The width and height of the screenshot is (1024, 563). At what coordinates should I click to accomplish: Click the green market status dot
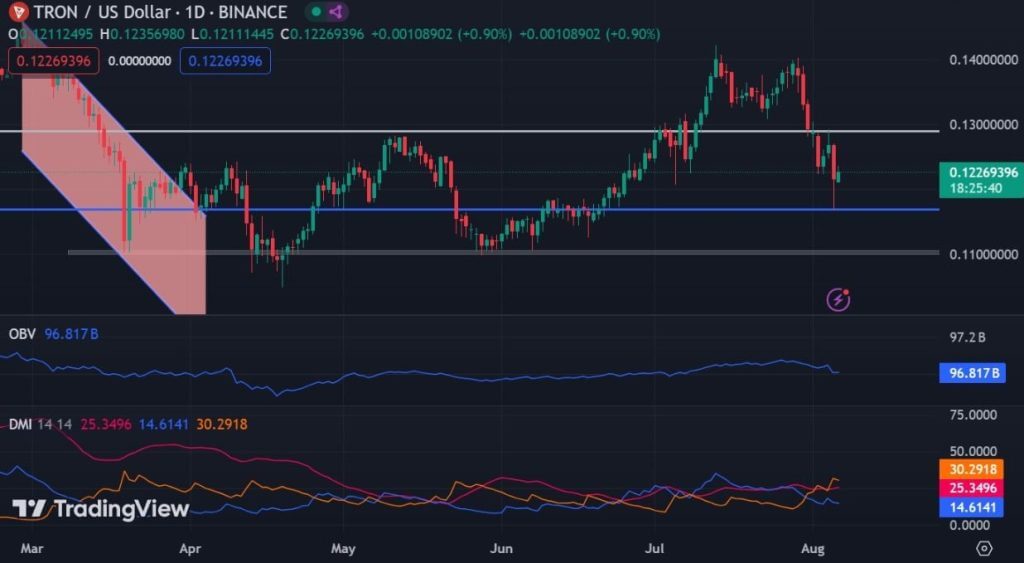[316, 12]
